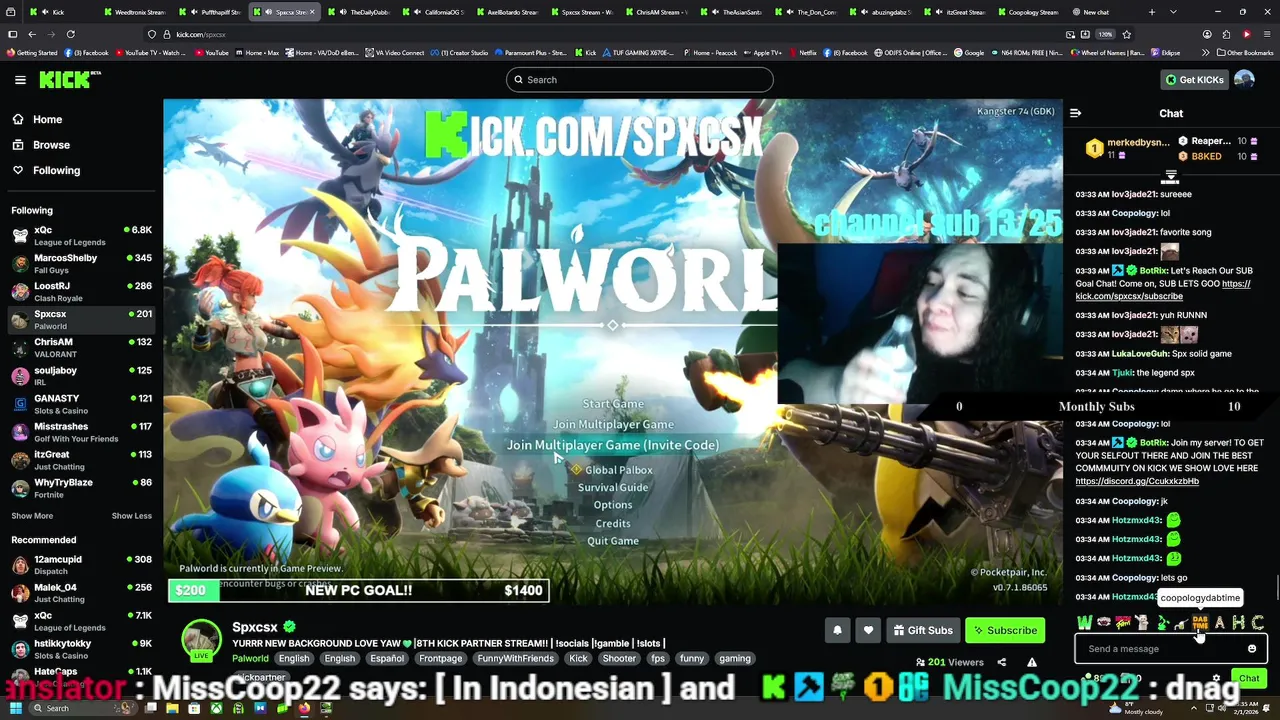
Task: Open the emoji picker in message box
Action: pyautogui.click(x=1252, y=649)
